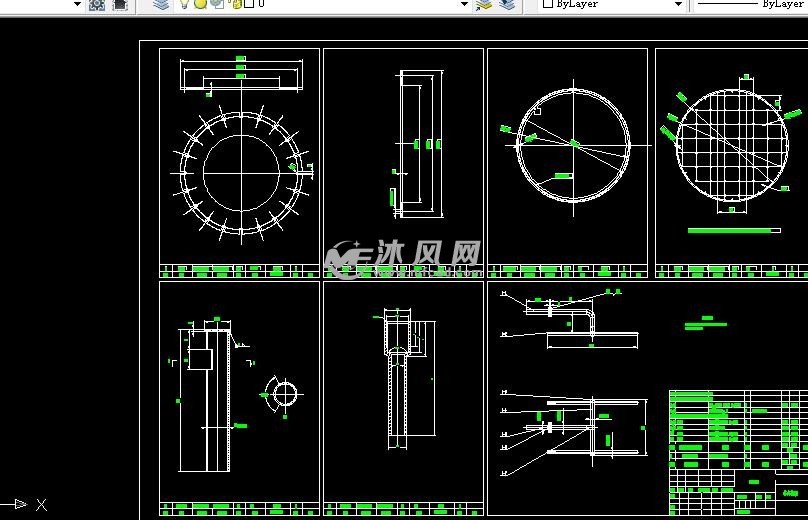Click the Layer Previous icon
The image size is (808, 520).
coord(507,4)
